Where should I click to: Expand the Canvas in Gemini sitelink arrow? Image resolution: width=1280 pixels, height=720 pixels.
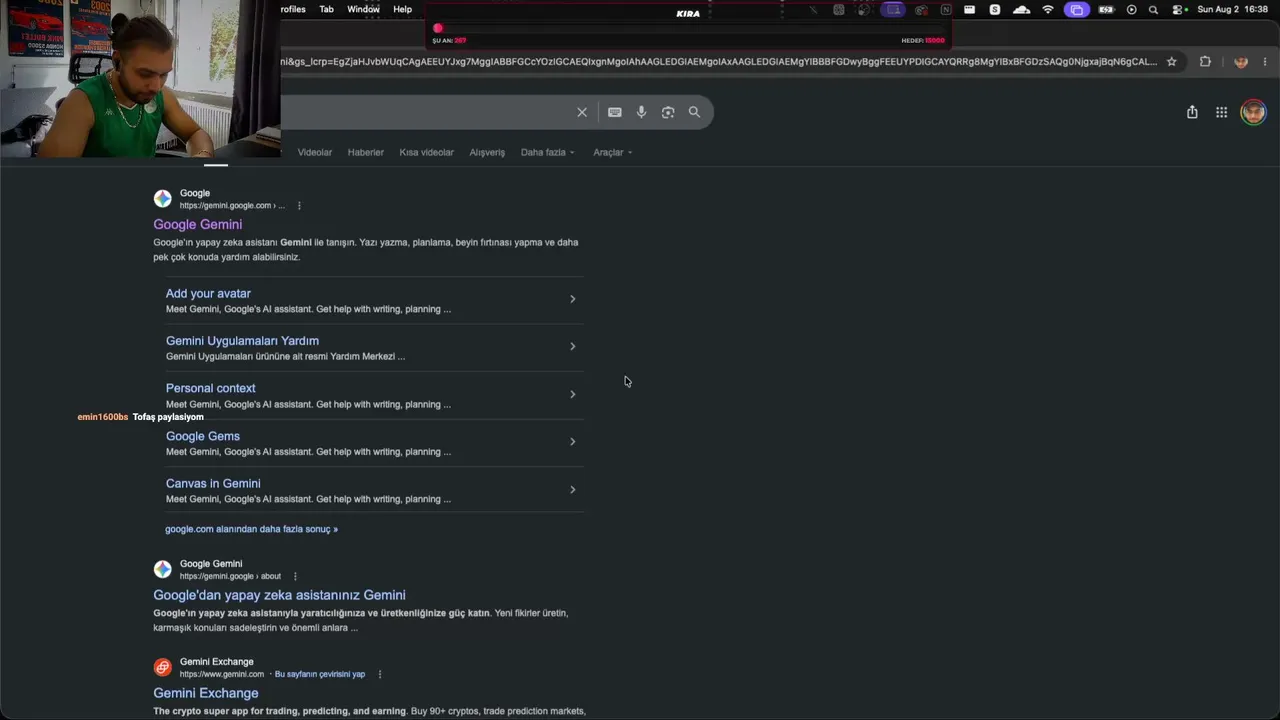(572, 489)
